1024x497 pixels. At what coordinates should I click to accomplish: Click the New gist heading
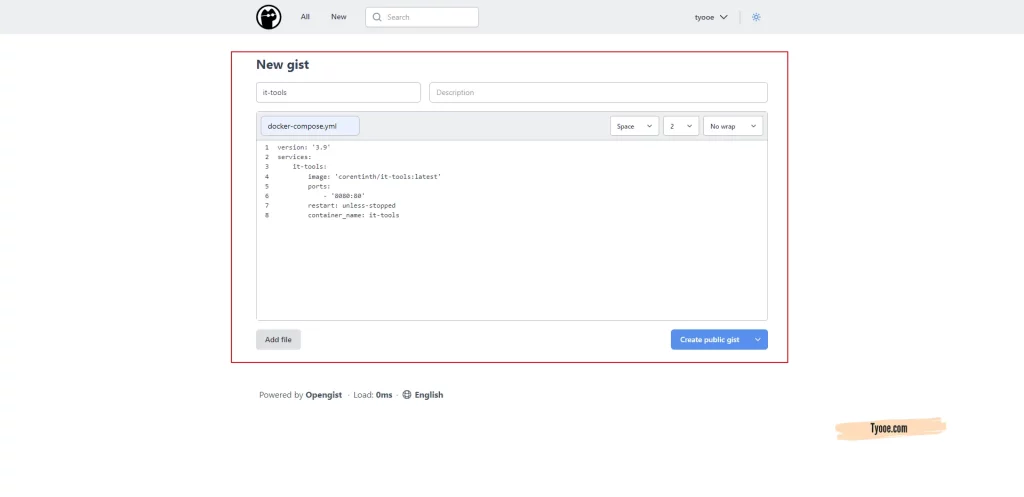282,65
